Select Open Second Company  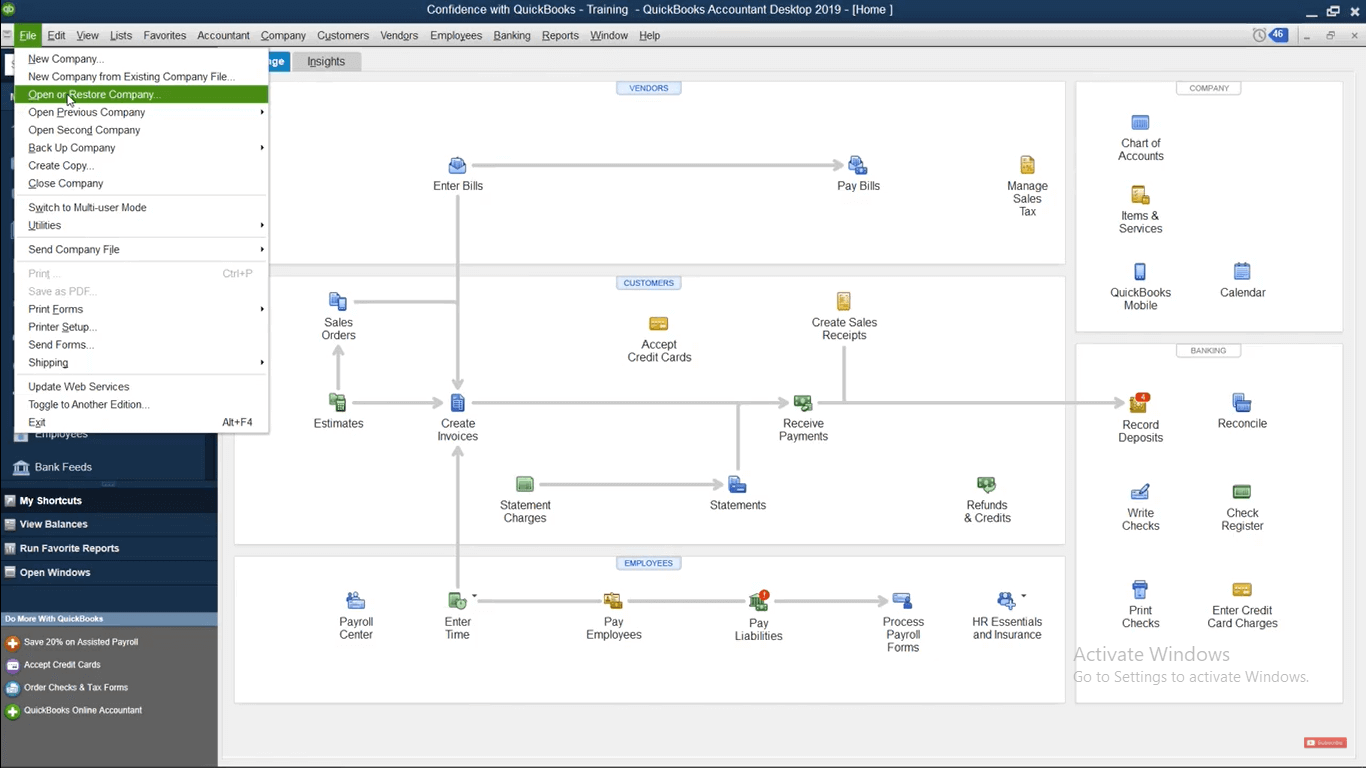tap(141, 130)
